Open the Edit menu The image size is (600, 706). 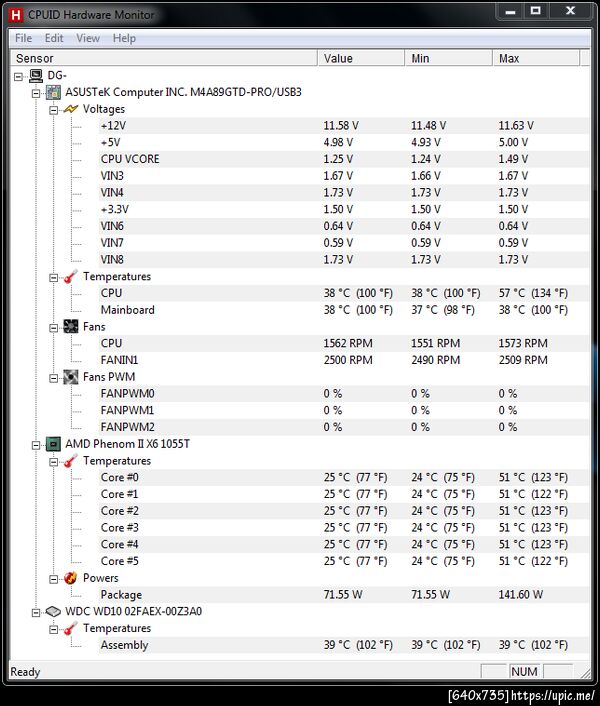coord(54,38)
